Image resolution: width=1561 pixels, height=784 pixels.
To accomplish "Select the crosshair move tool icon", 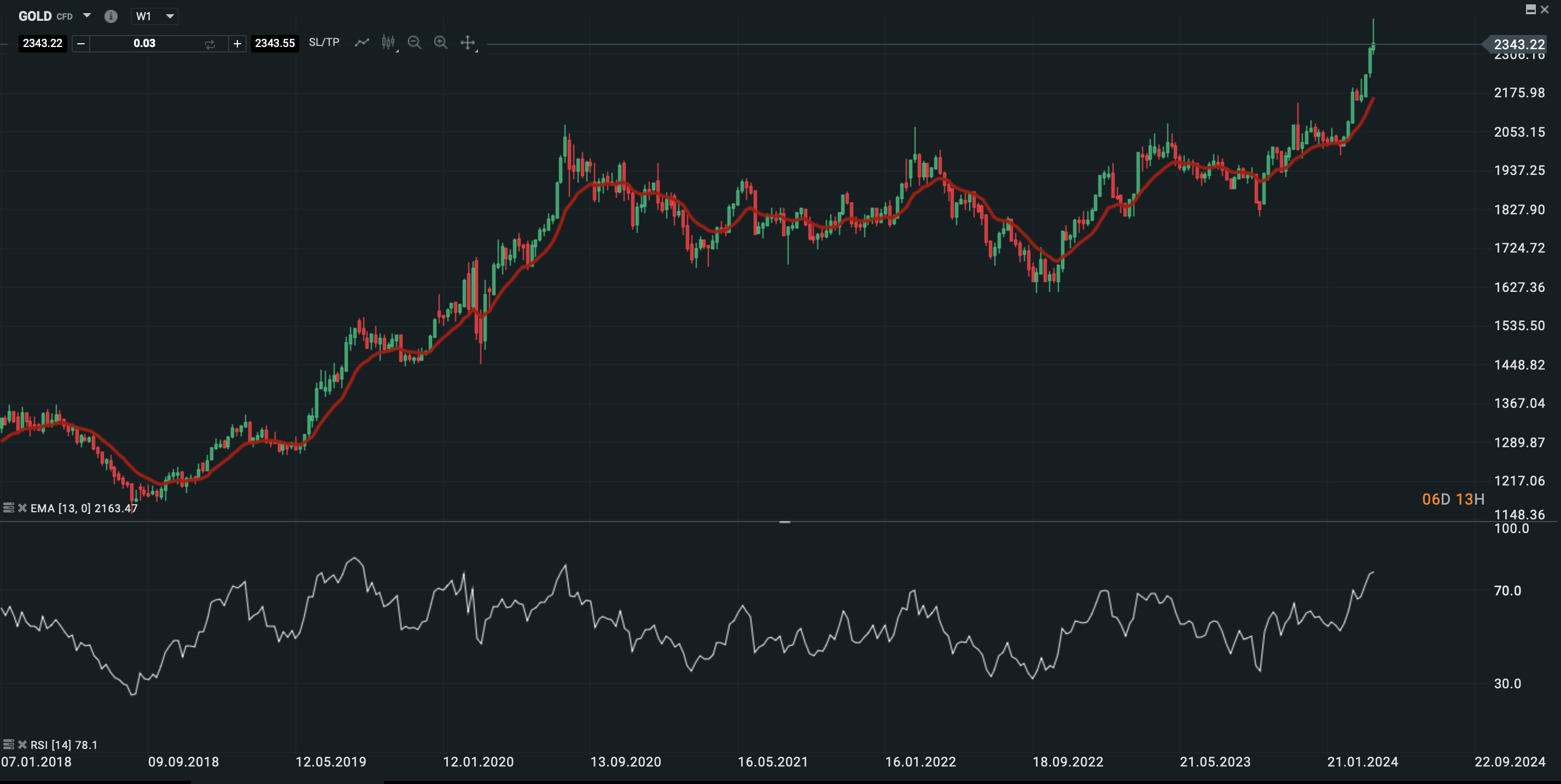I will [467, 43].
